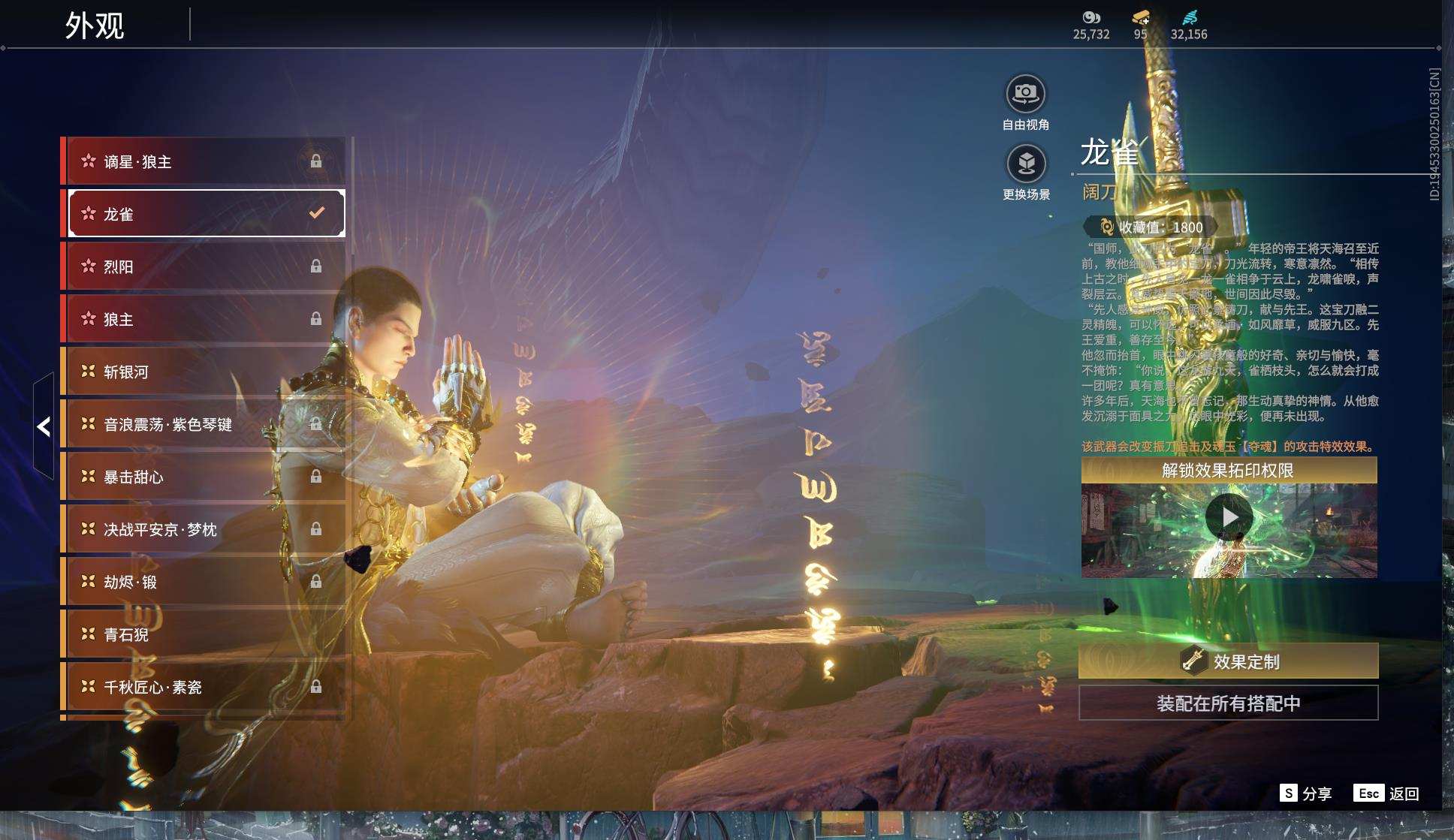Select the 斩银河 skin
1454x840 pixels.
203,372
